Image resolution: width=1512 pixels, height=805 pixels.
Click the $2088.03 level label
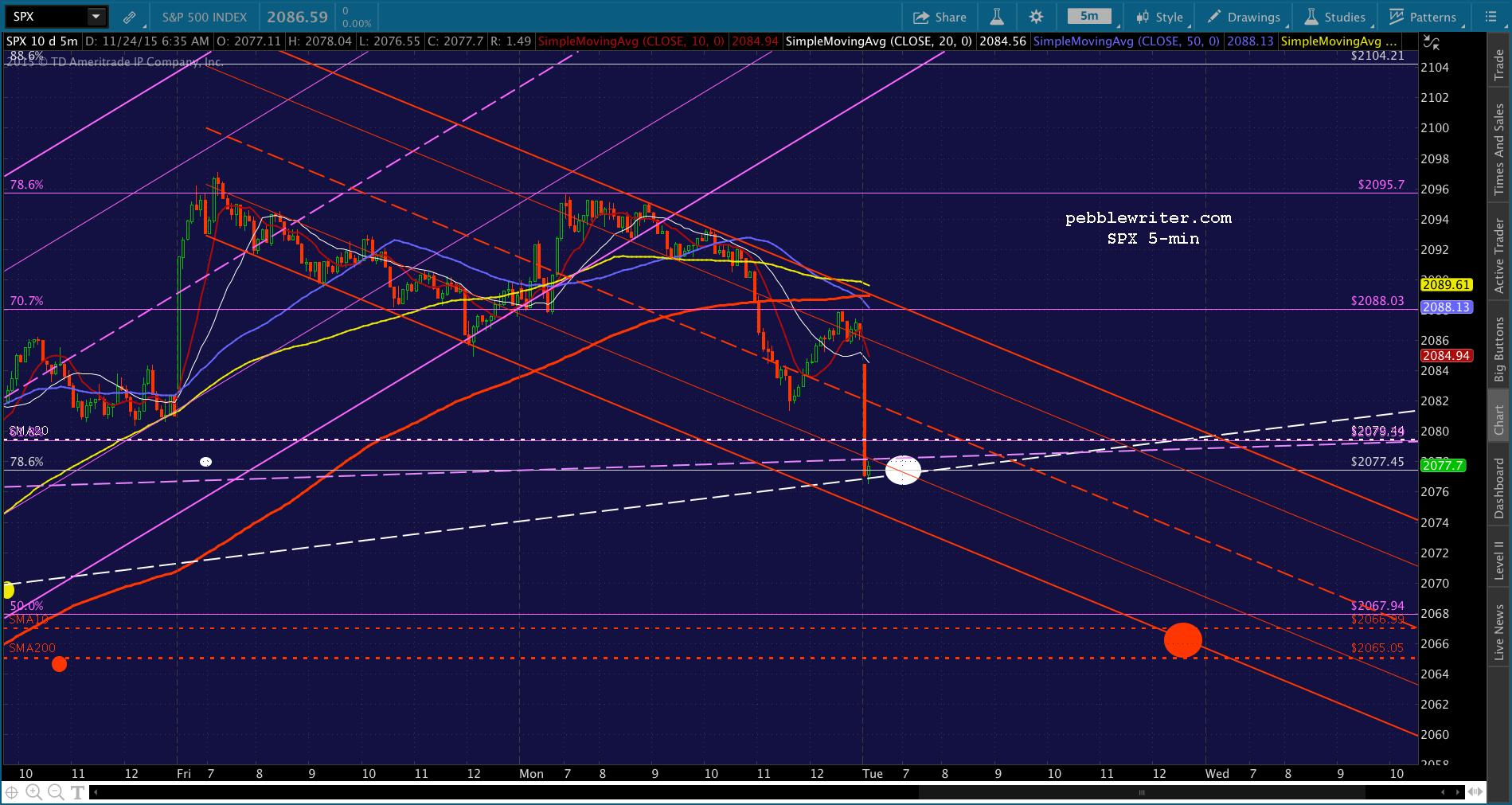coord(1377,301)
